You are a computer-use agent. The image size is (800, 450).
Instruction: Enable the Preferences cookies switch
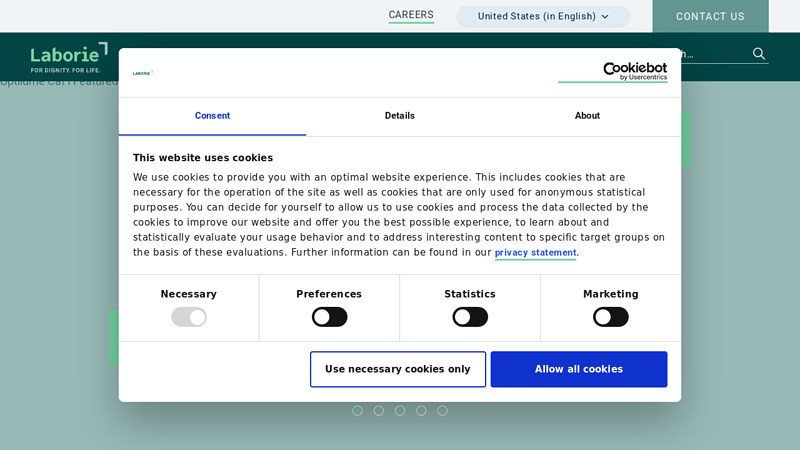[x=329, y=317]
